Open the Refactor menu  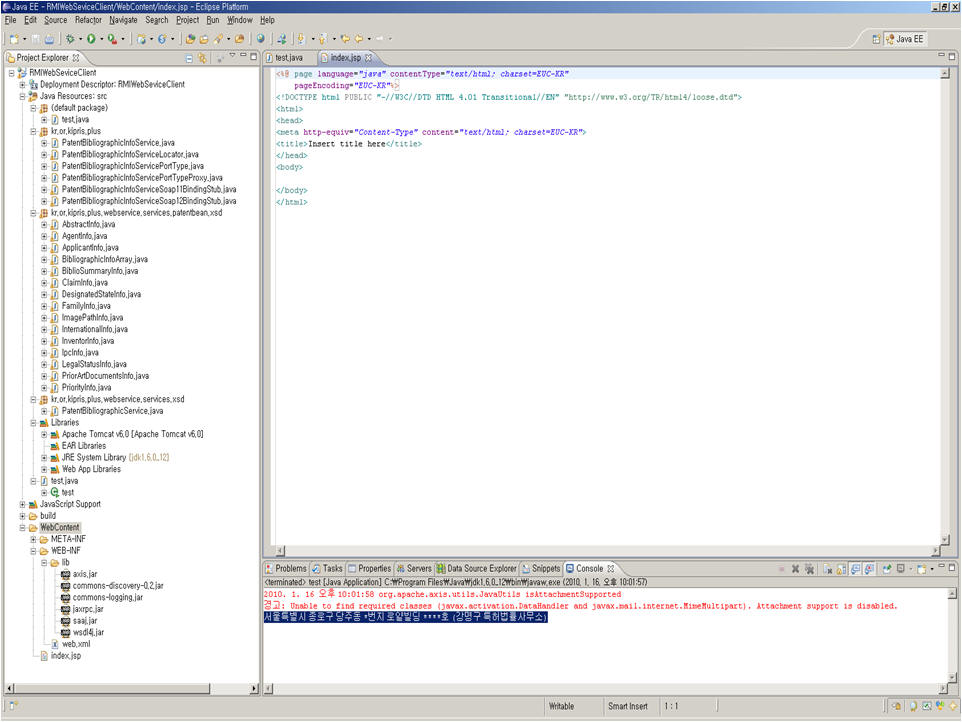tap(88, 20)
